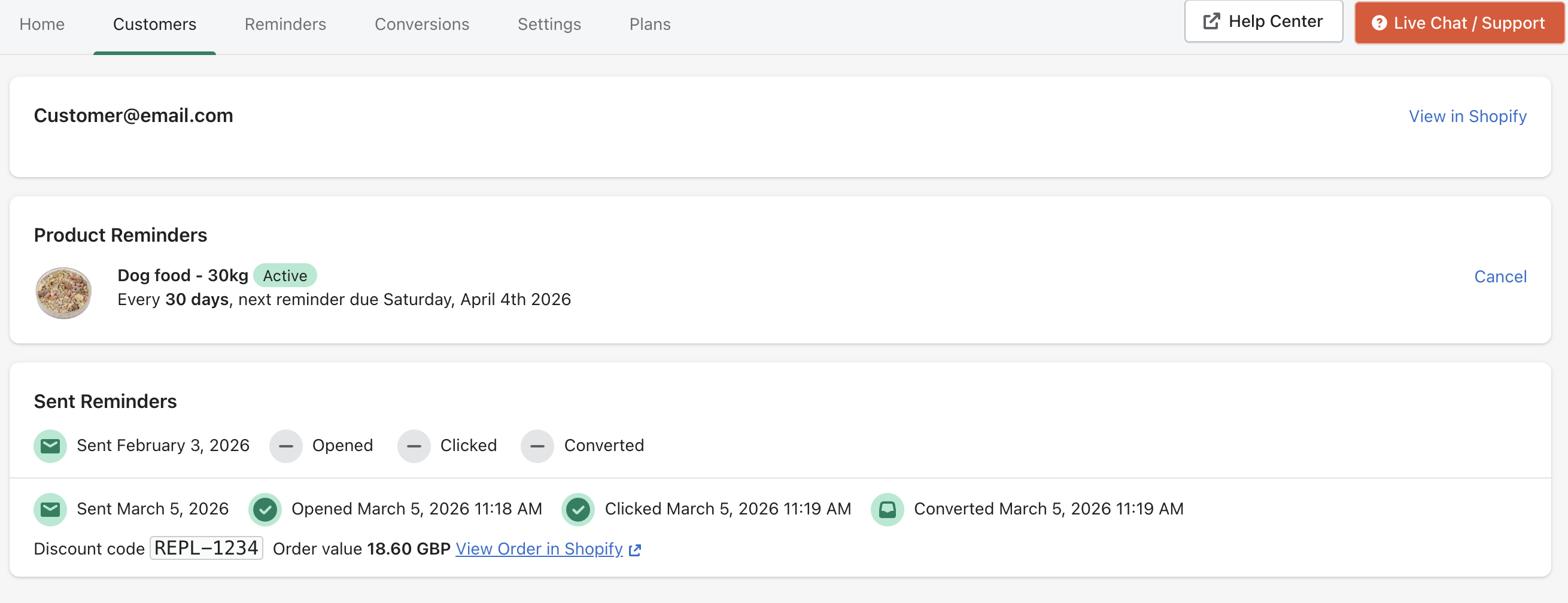Select the Plans tab
This screenshot has height=603, width=1568.
[x=649, y=25]
